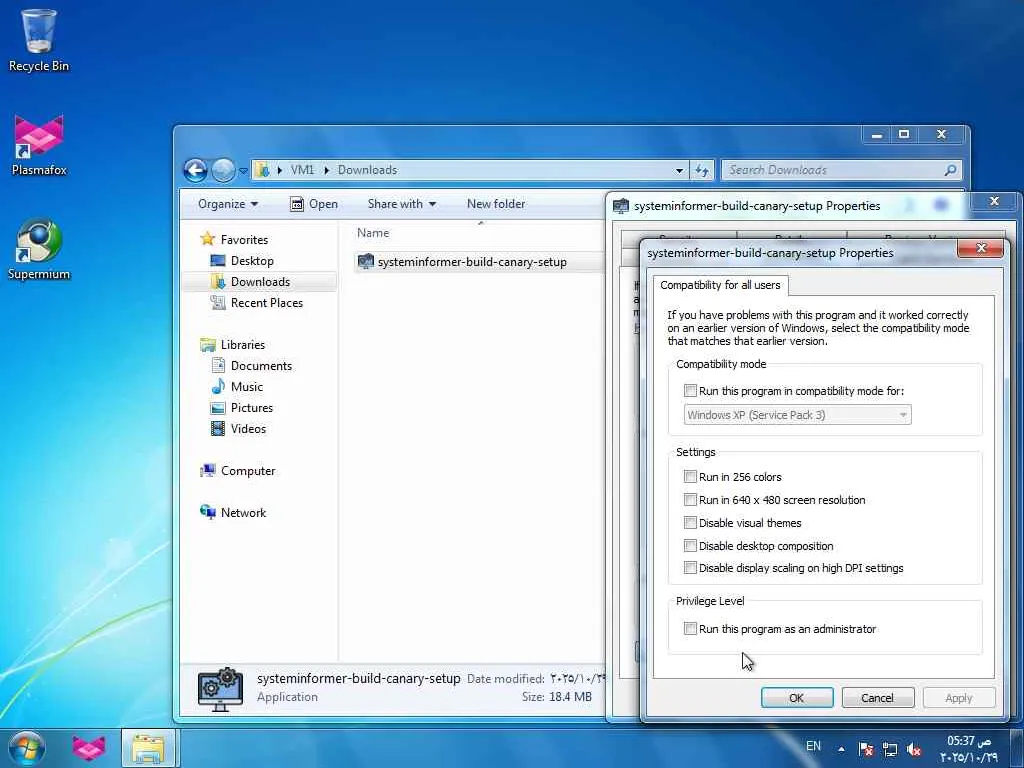Launch the Plasmafox desktop shortcut

[x=39, y=145]
